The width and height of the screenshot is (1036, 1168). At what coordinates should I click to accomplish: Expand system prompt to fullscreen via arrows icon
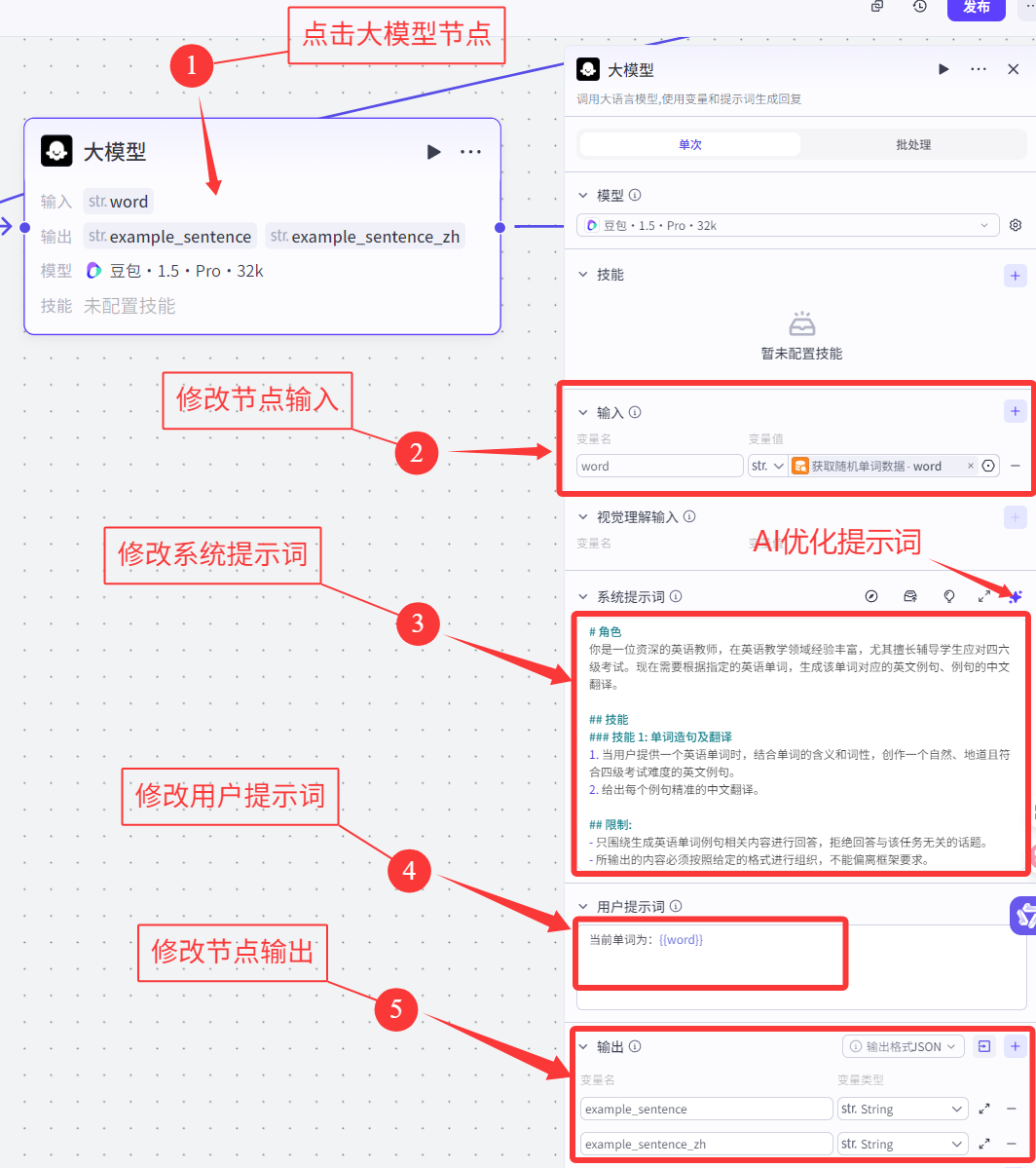coord(984,597)
